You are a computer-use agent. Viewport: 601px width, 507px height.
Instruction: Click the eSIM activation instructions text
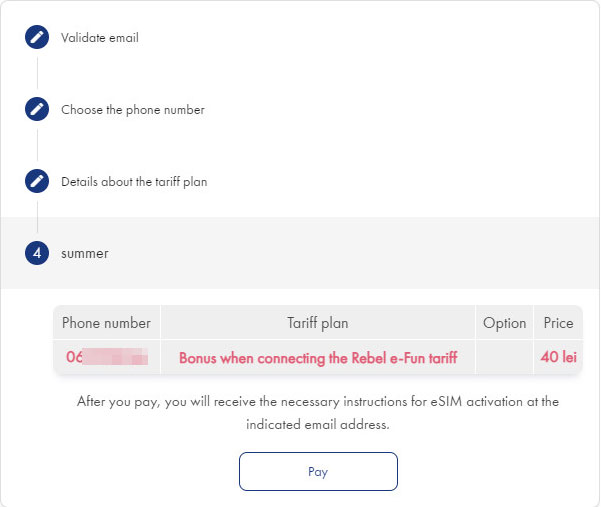(318, 412)
